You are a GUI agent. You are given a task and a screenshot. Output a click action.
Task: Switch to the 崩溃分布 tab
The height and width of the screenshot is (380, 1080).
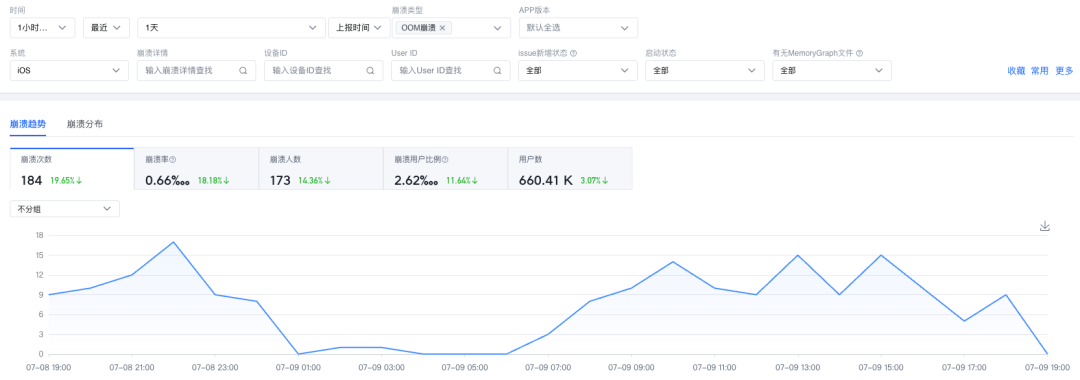85,124
